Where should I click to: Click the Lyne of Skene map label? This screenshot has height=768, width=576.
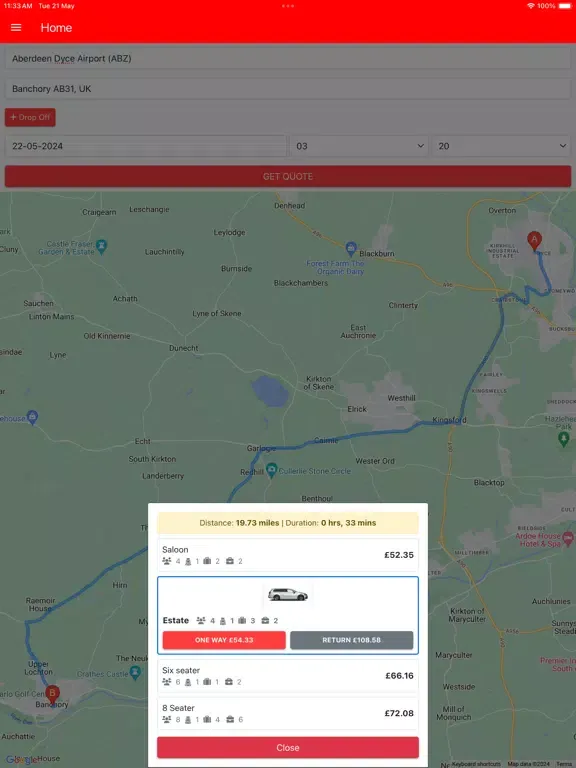pos(216,313)
